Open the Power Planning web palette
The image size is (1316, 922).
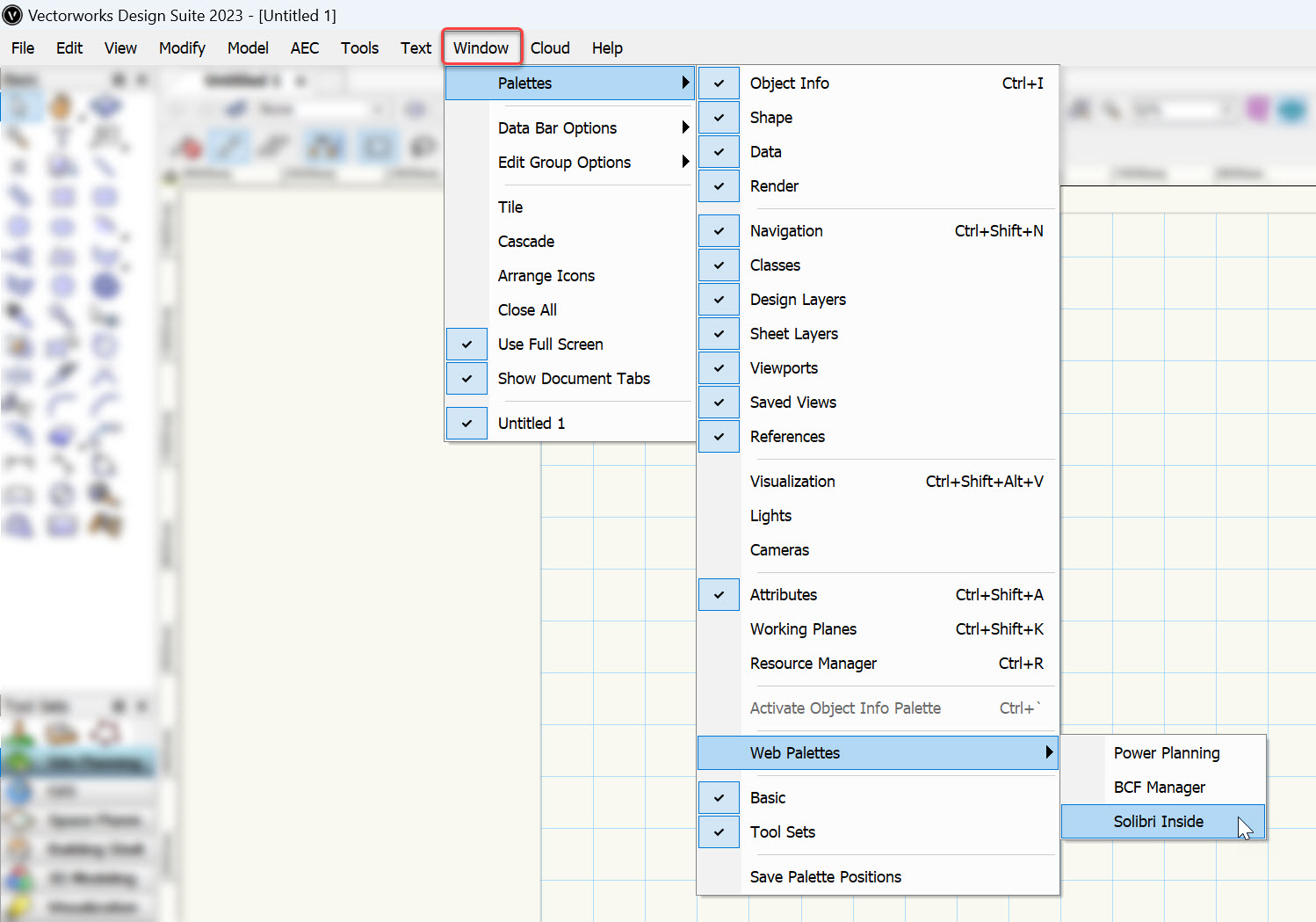1164,753
